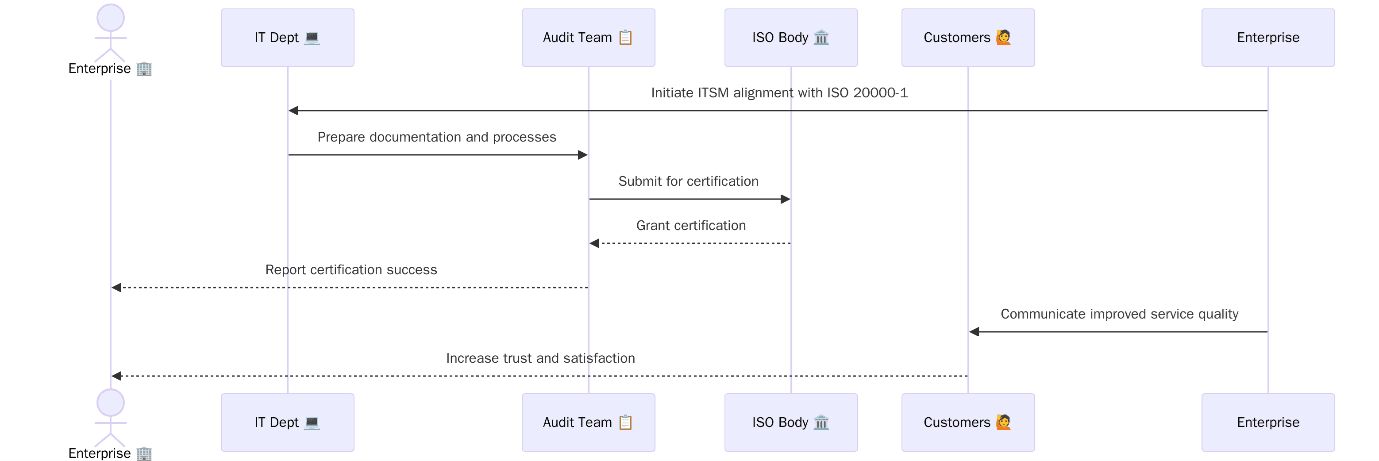This screenshot has width=1379, height=461.
Task: Click the Enterprise label under the top actor
Action: tap(110, 69)
